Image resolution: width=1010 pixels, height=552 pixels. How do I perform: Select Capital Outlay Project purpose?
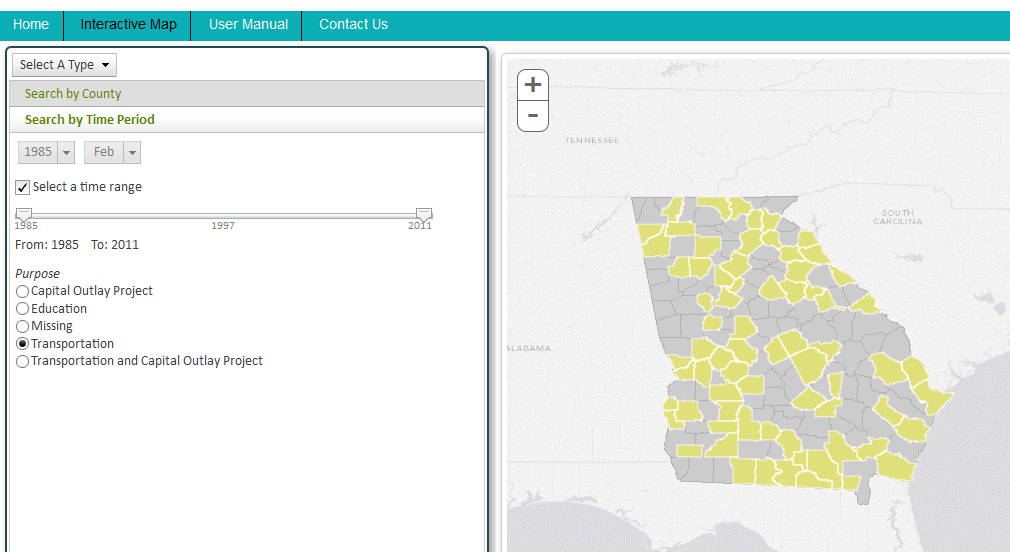pos(23,291)
